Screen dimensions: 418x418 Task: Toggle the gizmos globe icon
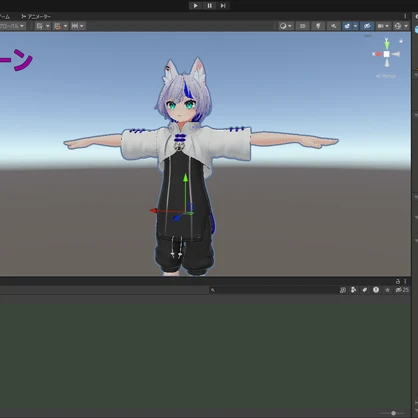(398, 26)
